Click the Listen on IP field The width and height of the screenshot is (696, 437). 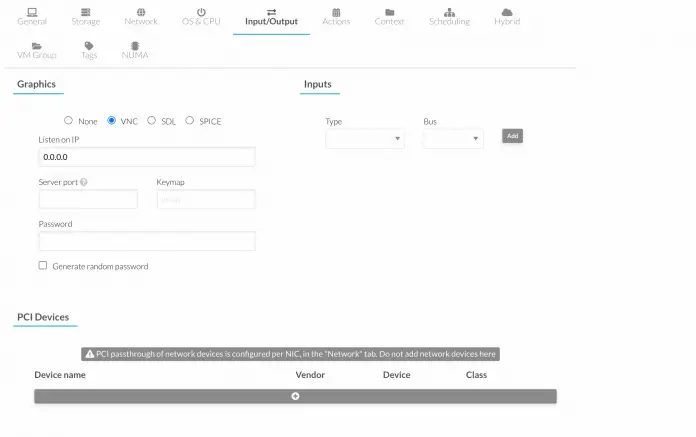point(147,157)
